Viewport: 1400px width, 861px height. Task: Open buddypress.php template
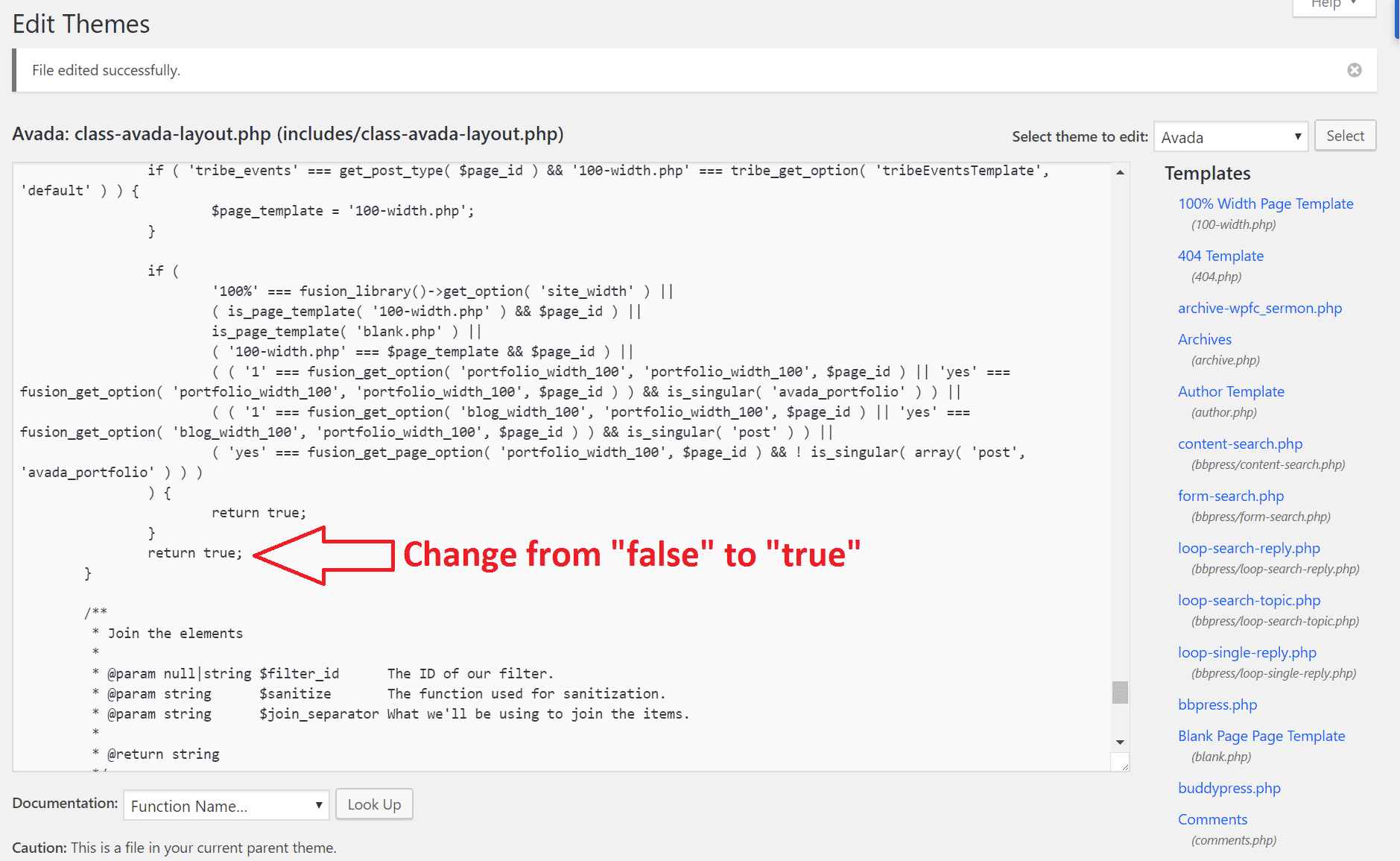coord(1229,788)
